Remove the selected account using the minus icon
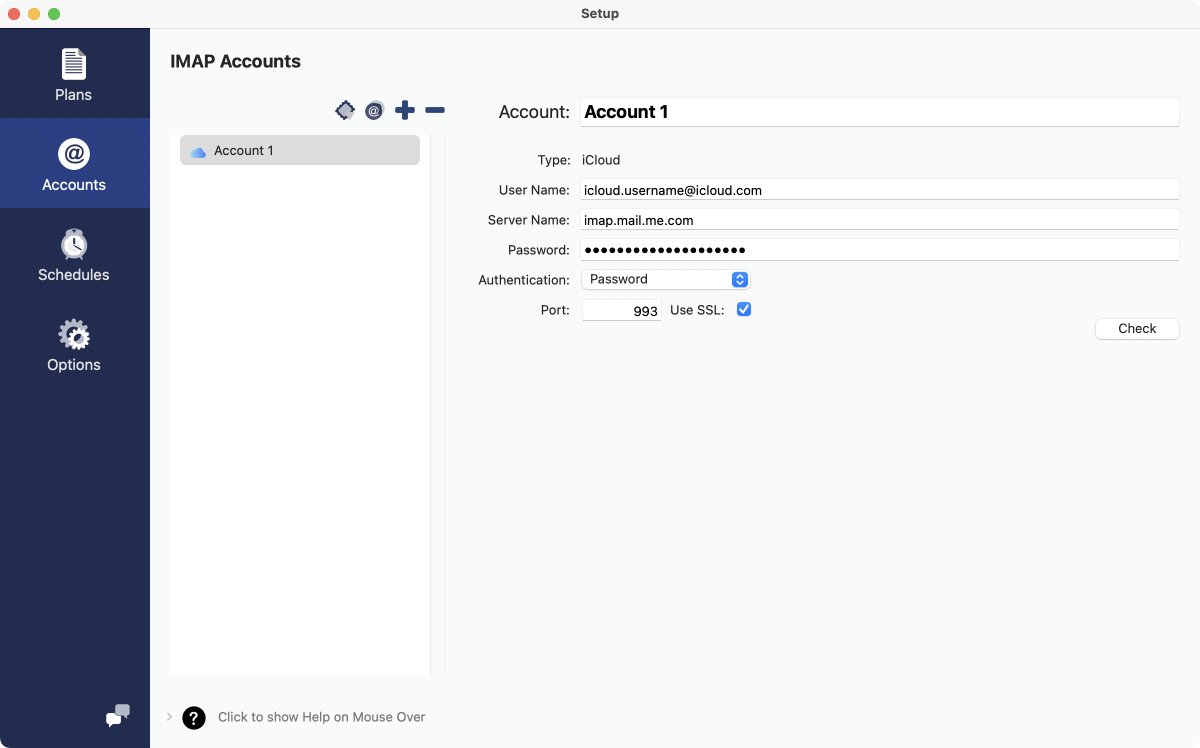1200x748 pixels. click(x=435, y=110)
